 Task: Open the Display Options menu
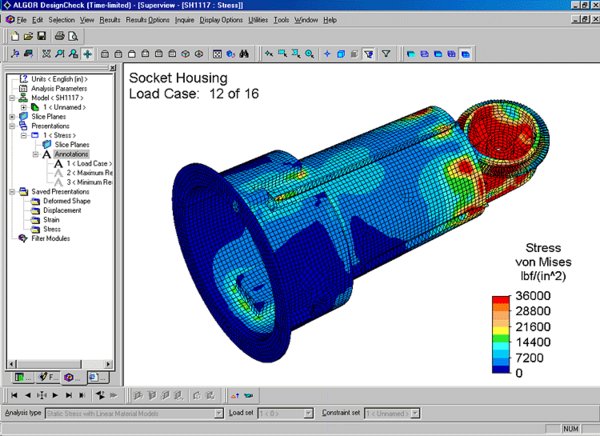pos(220,20)
